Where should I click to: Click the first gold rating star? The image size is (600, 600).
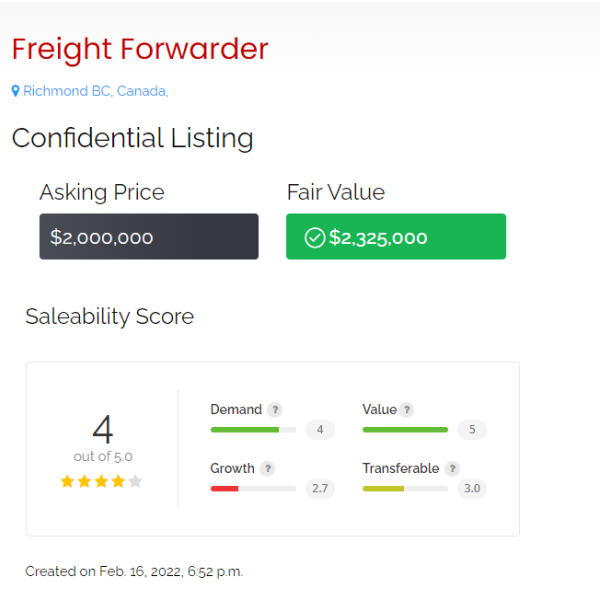pos(67,481)
